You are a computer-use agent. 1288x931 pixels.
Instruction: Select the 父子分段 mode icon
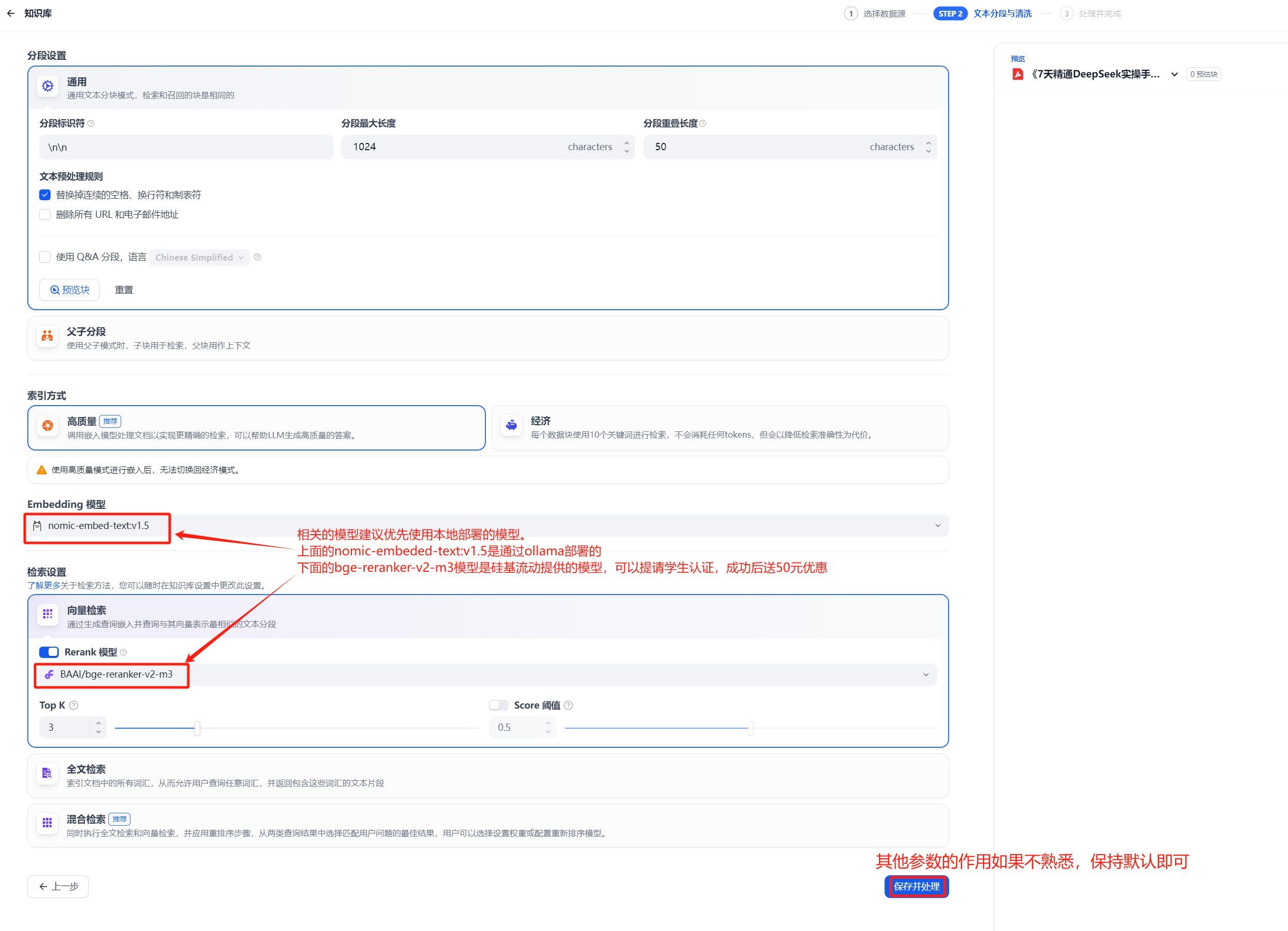click(47, 336)
